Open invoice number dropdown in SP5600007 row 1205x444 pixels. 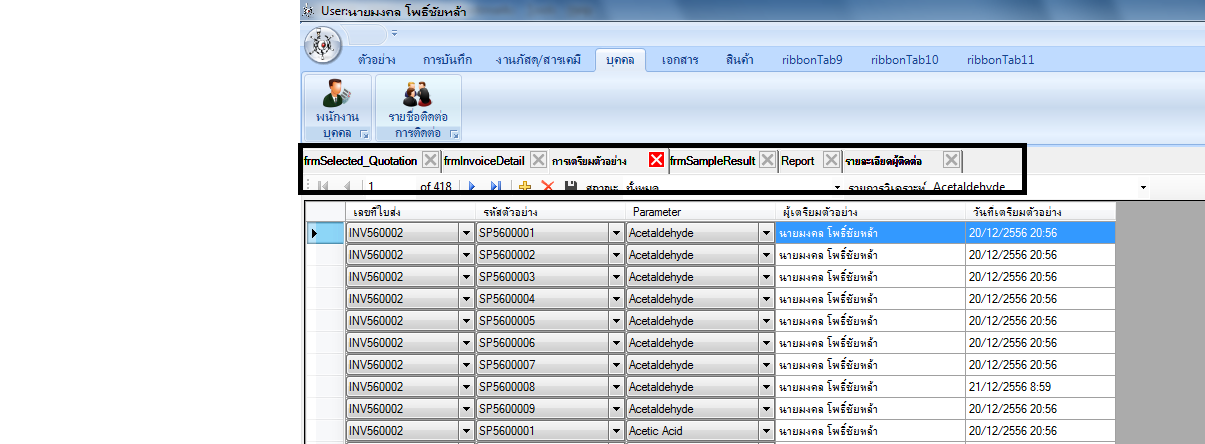tap(465, 365)
